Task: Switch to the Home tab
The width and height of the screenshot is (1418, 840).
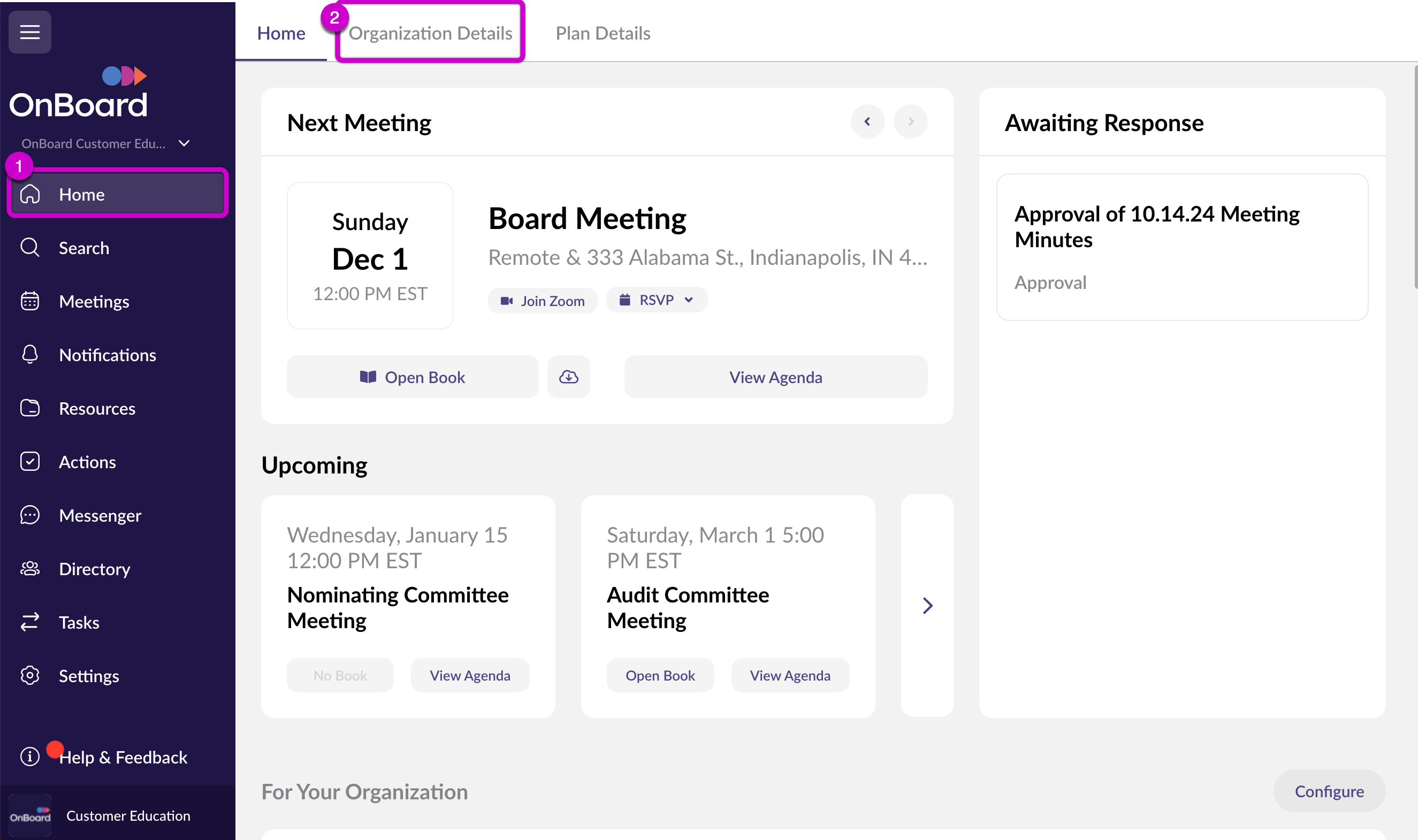Action: click(281, 33)
